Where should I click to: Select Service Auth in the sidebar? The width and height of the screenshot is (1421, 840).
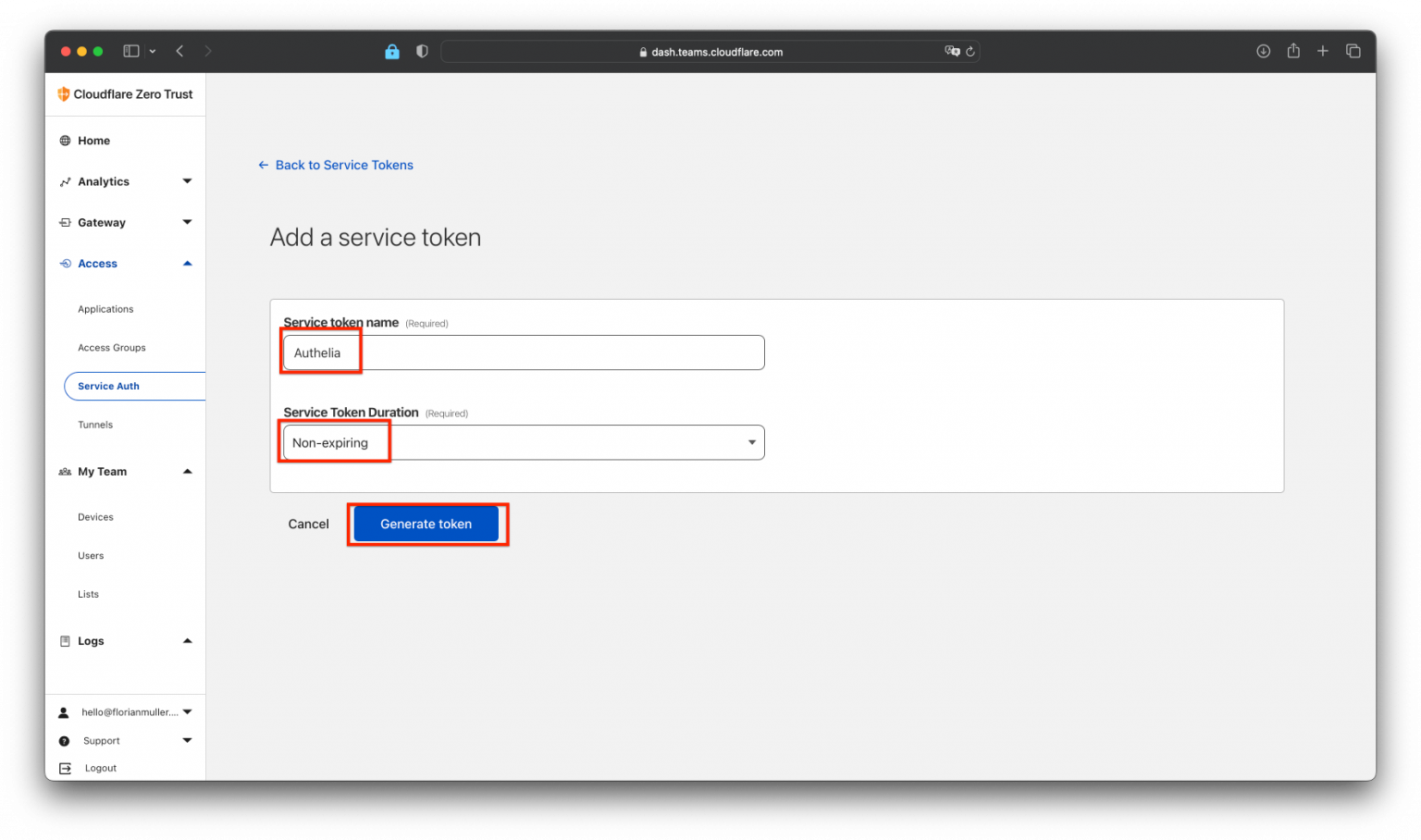[108, 386]
